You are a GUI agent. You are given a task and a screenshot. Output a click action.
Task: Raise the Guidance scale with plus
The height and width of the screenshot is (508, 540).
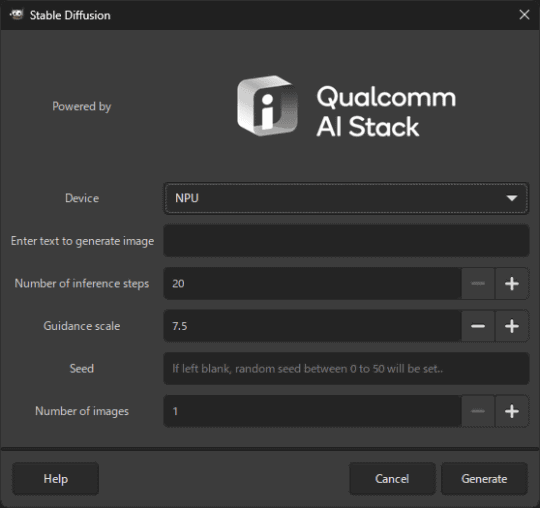pos(512,326)
